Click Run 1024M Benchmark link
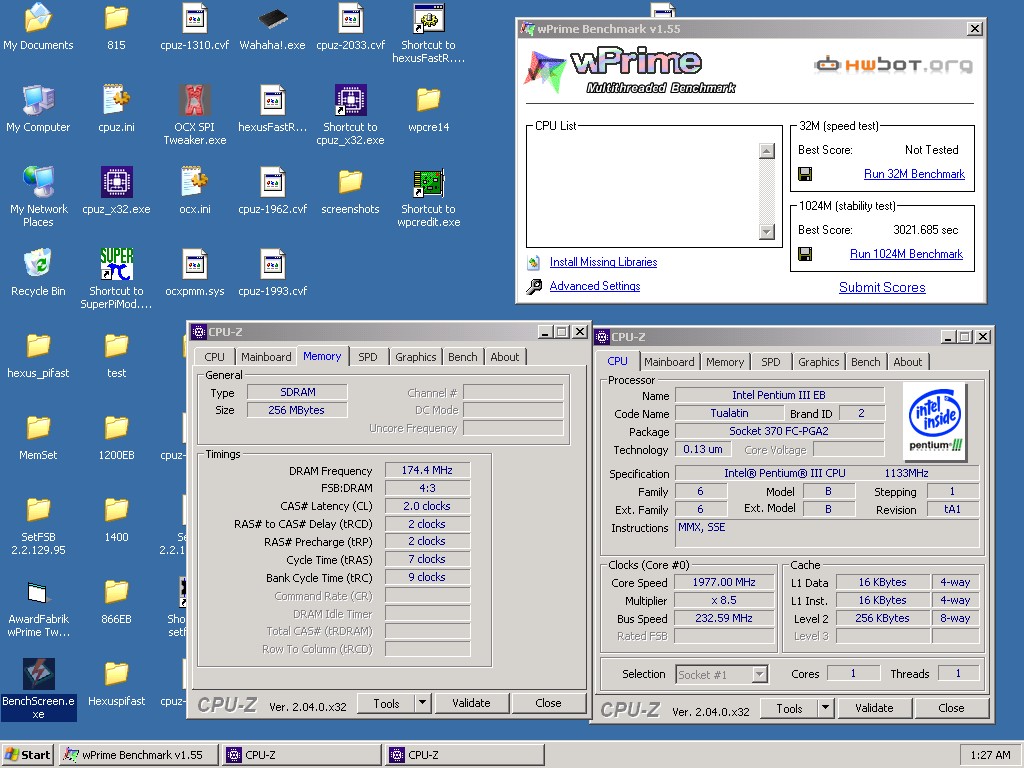Viewport: 1024px width, 768px height. tap(906, 254)
